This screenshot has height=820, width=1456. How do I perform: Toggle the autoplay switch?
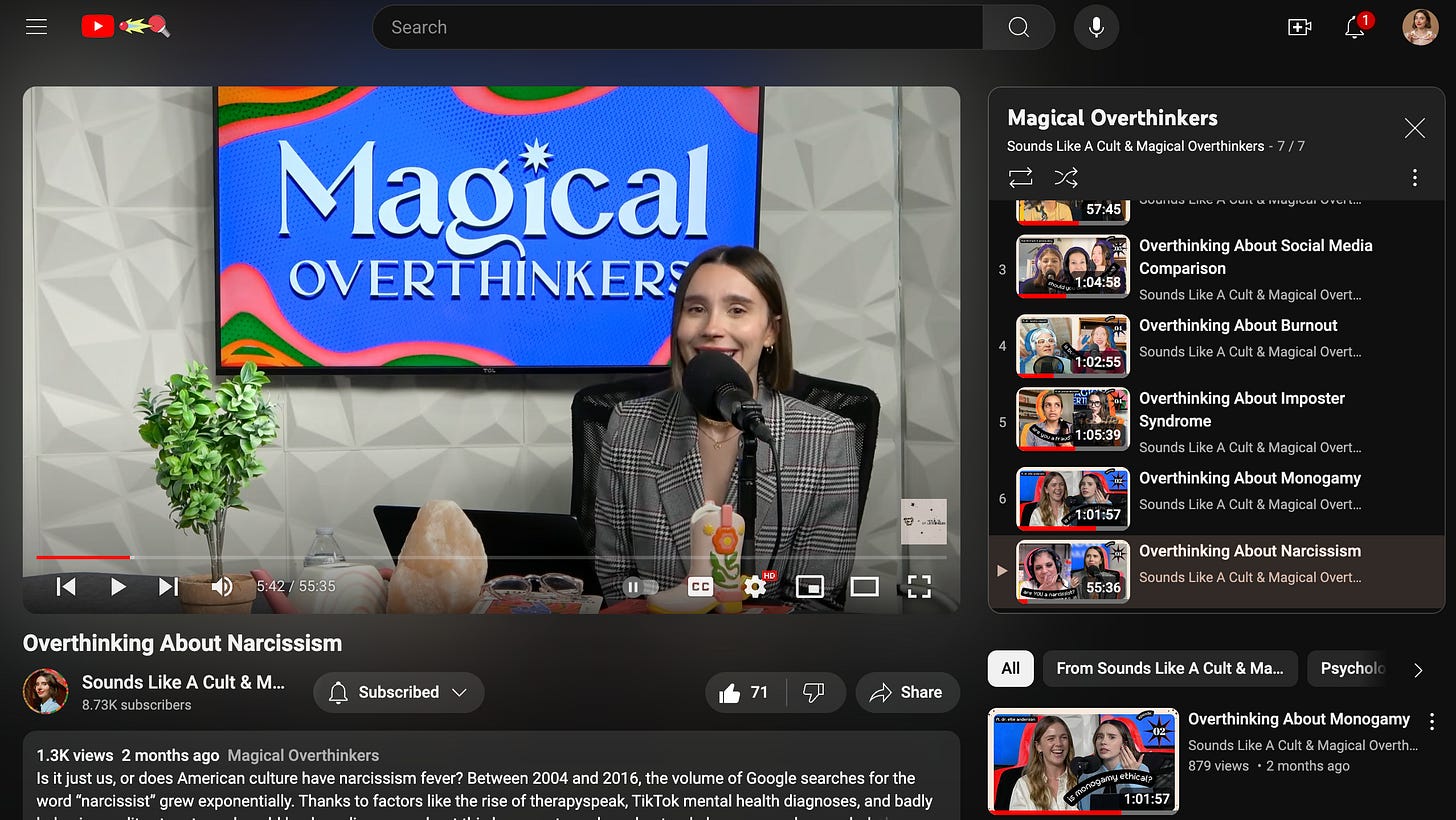(x=641, y=586)
